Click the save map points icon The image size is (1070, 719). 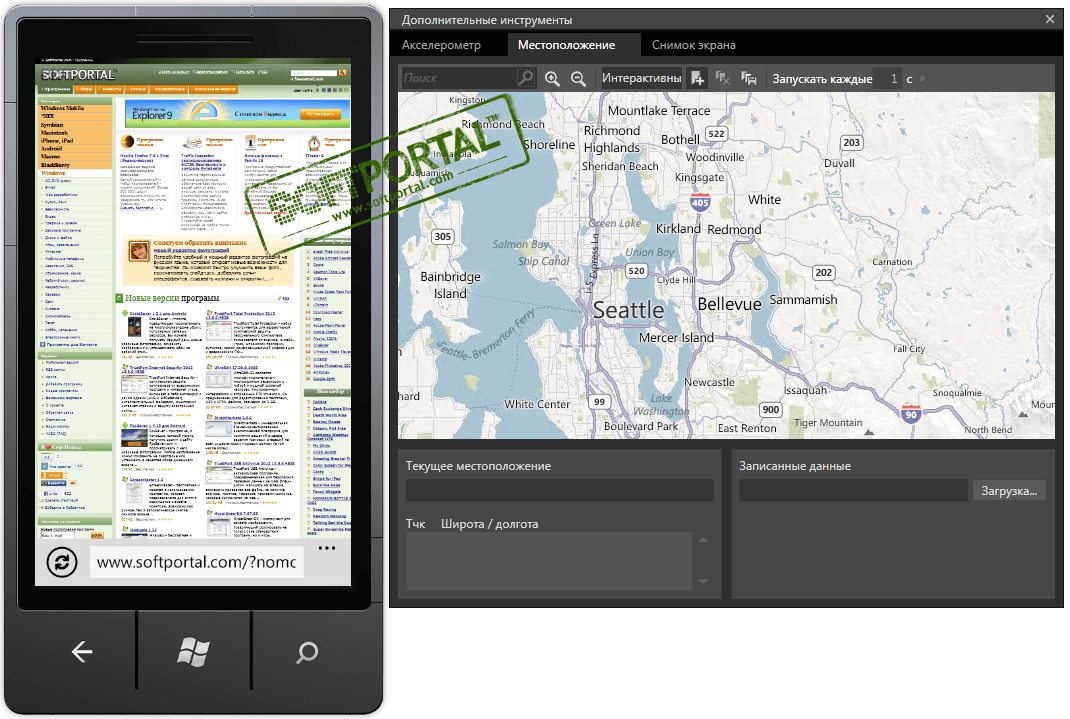tap(749, 78)
